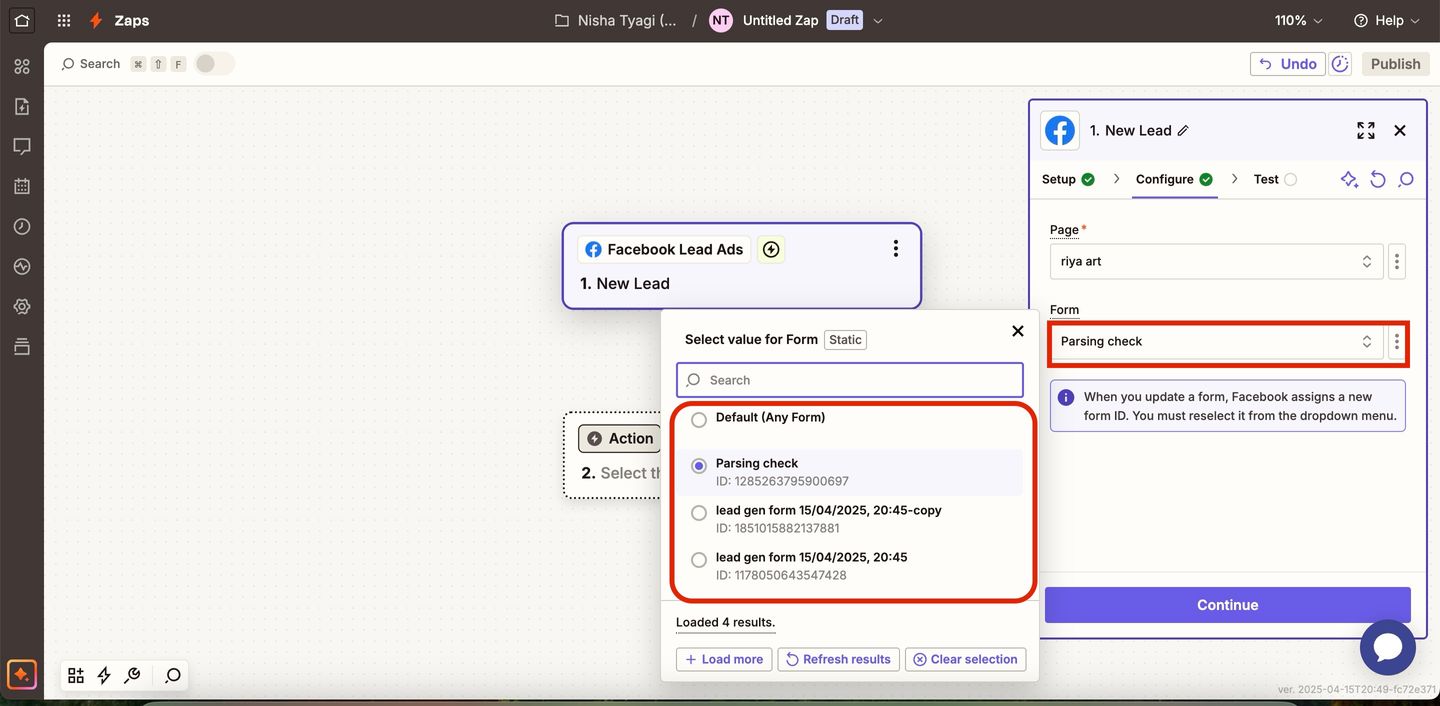
Task: Open the stacked layers icon in sidebar
Action: (x=22, y=346)
